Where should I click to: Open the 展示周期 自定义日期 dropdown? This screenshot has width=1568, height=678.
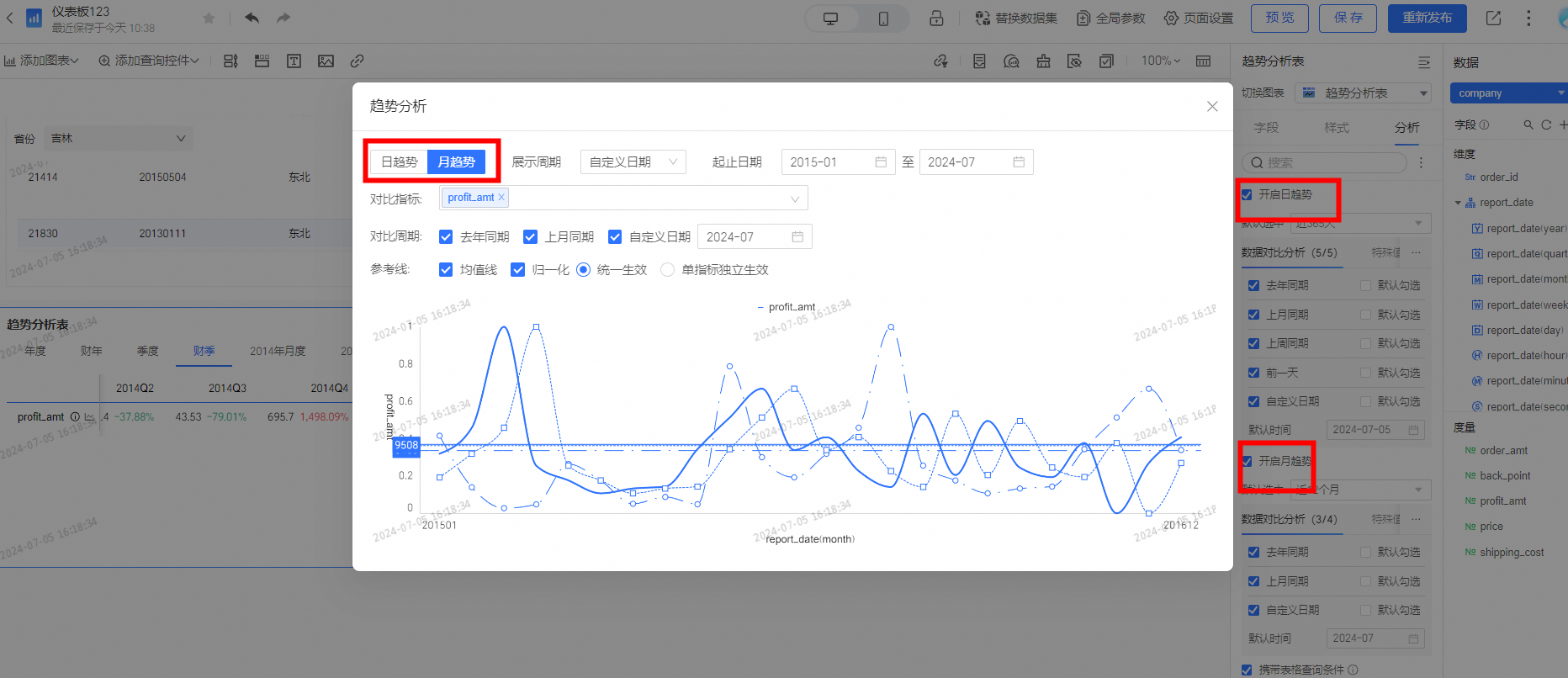pos(633,162)
